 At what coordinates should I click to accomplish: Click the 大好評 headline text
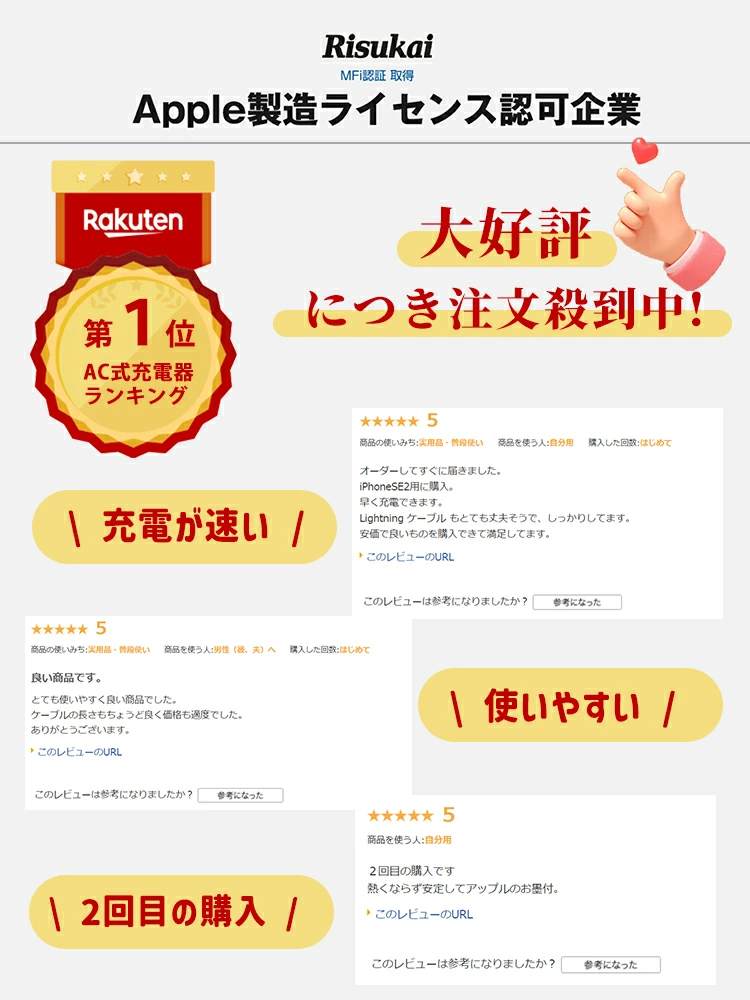click(505, 233)
